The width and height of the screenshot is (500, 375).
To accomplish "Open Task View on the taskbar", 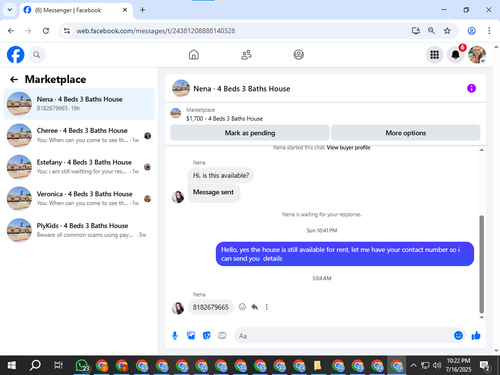I will [x=58, y=366].
